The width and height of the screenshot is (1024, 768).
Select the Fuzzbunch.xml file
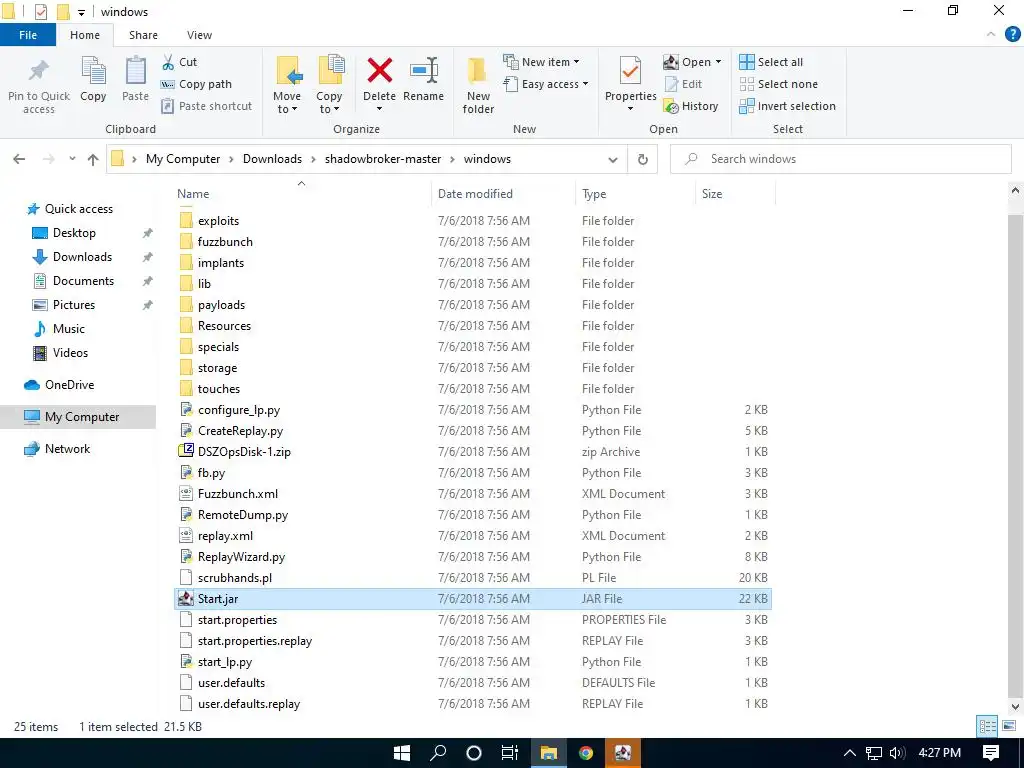point(238,494)
